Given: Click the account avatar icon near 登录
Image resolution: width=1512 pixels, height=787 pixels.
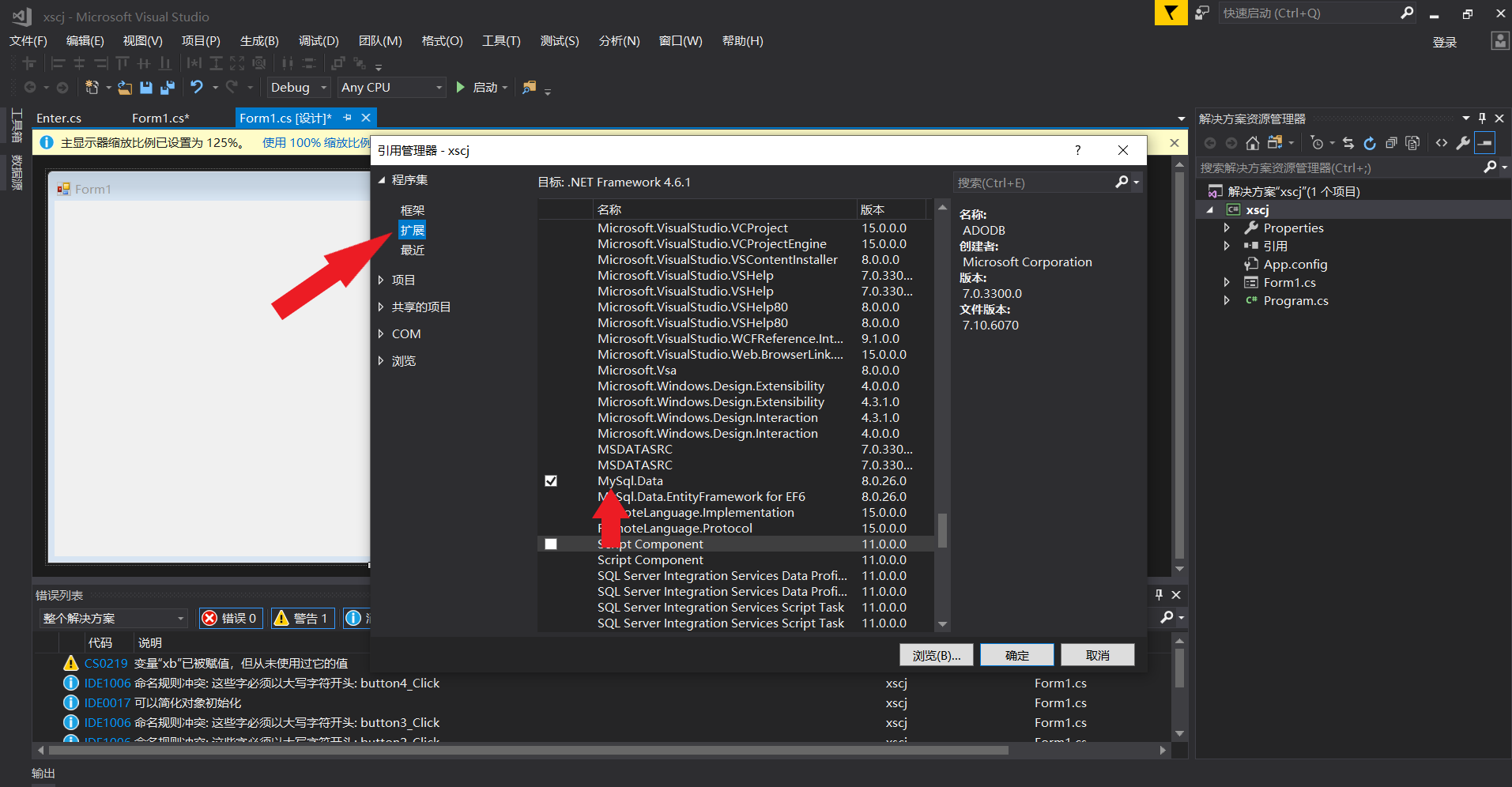Looking at the screenshot, I should (1499, 41).
